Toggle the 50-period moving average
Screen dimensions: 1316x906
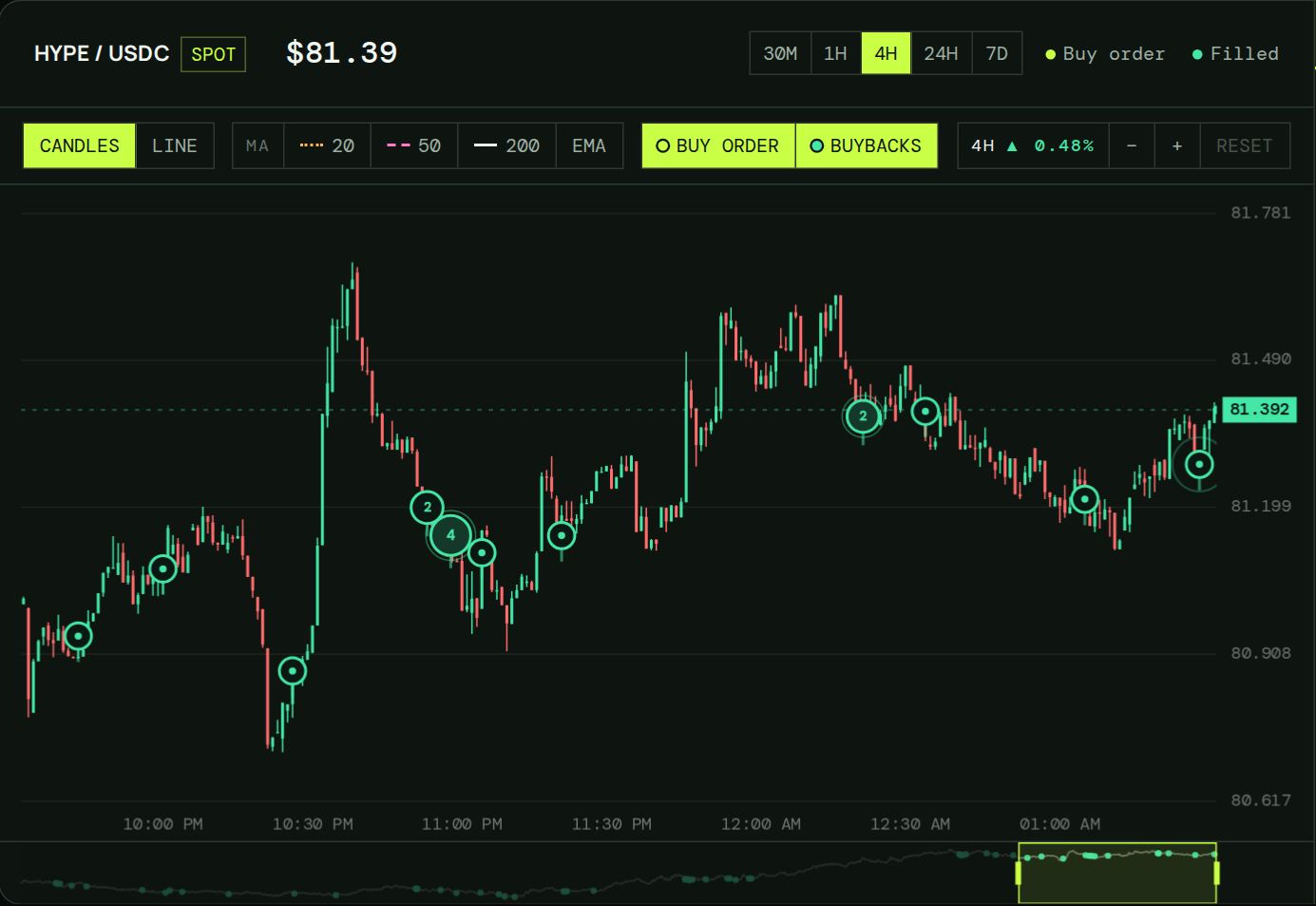pyautogui.click(x=414, y=145)
